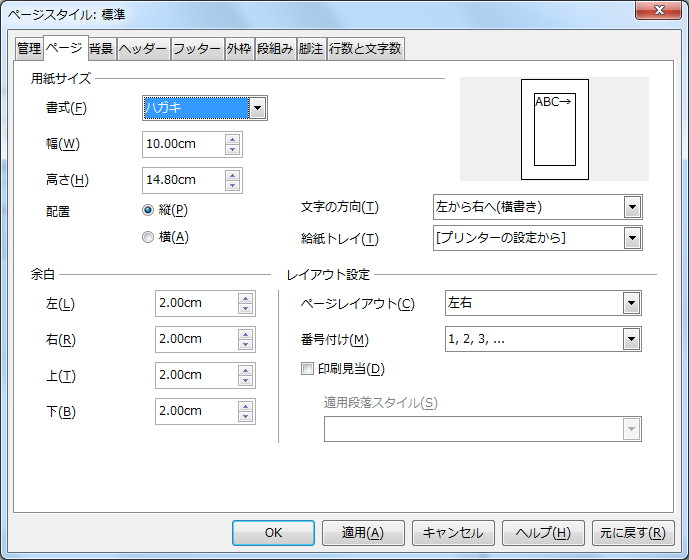This screenshot has height=560, width=689.
Task: Click the 適用 apply button
Action: click(x=363, y=533)
